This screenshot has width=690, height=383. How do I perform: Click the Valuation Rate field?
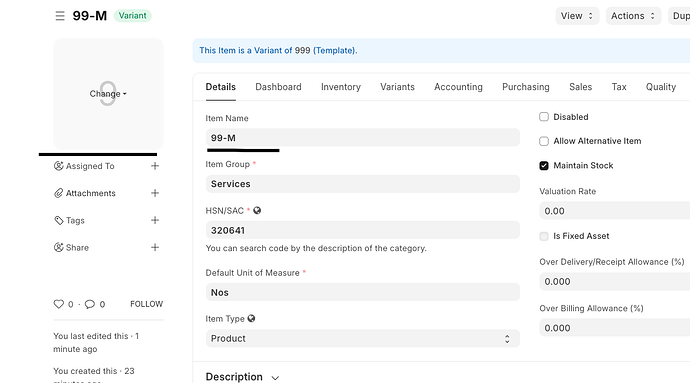[x=614, y=211]
